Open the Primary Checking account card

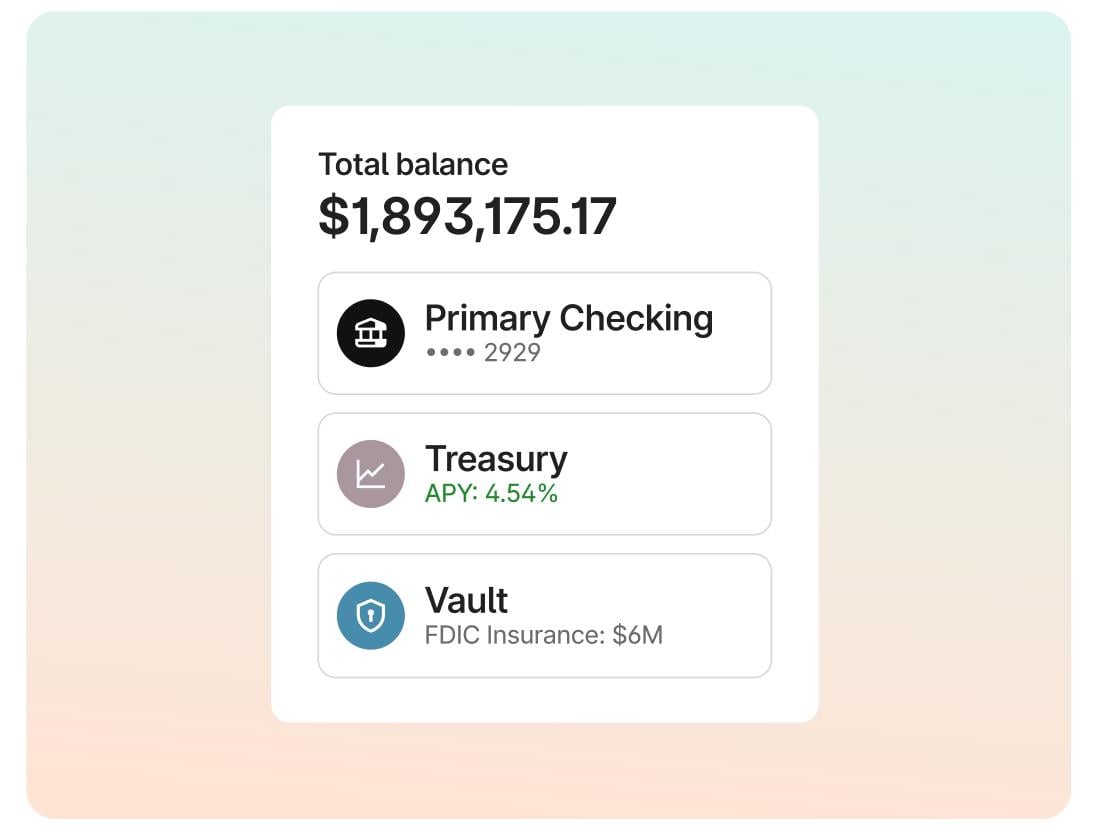544,332
